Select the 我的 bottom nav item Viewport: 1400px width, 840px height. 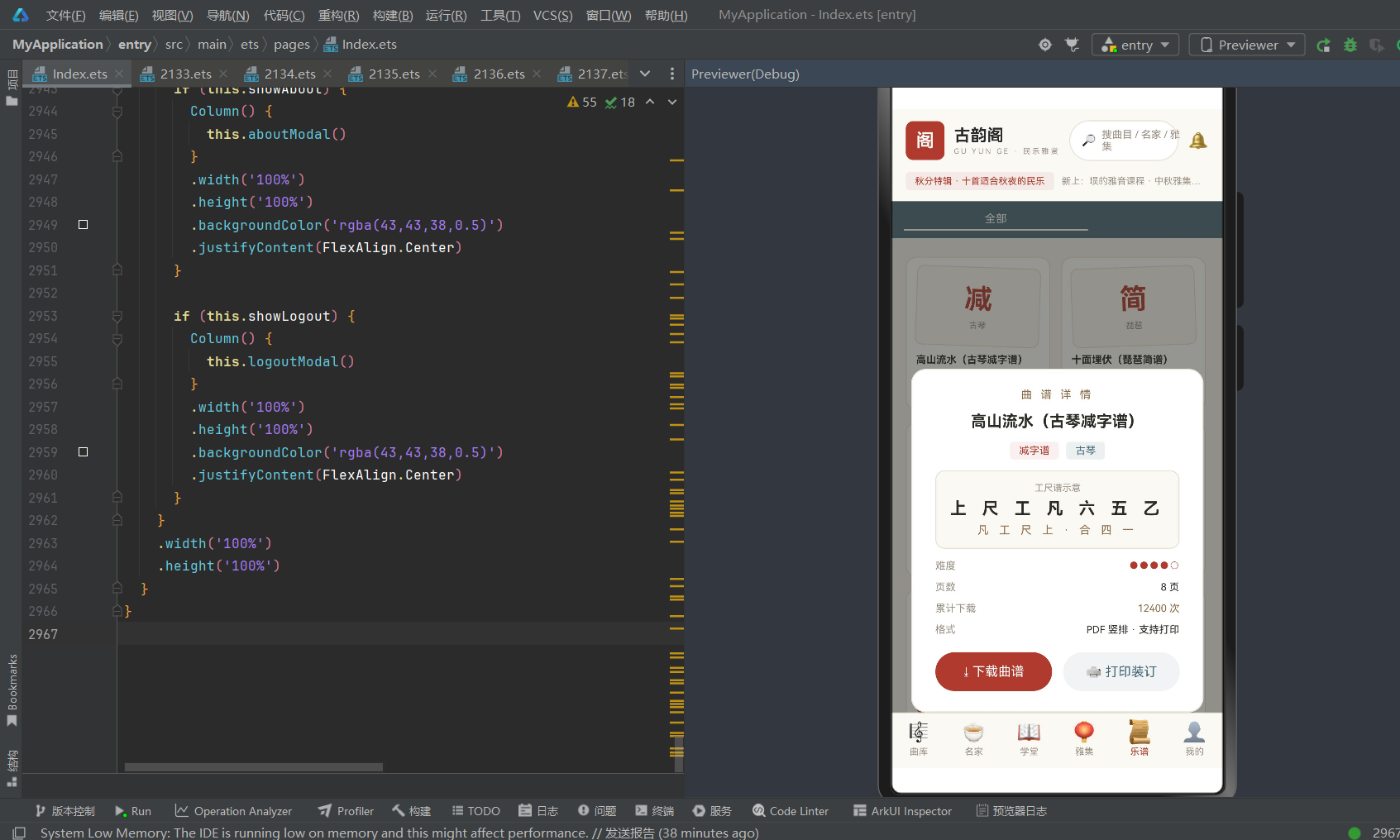pyautogui.click(x=1194, y=738)
